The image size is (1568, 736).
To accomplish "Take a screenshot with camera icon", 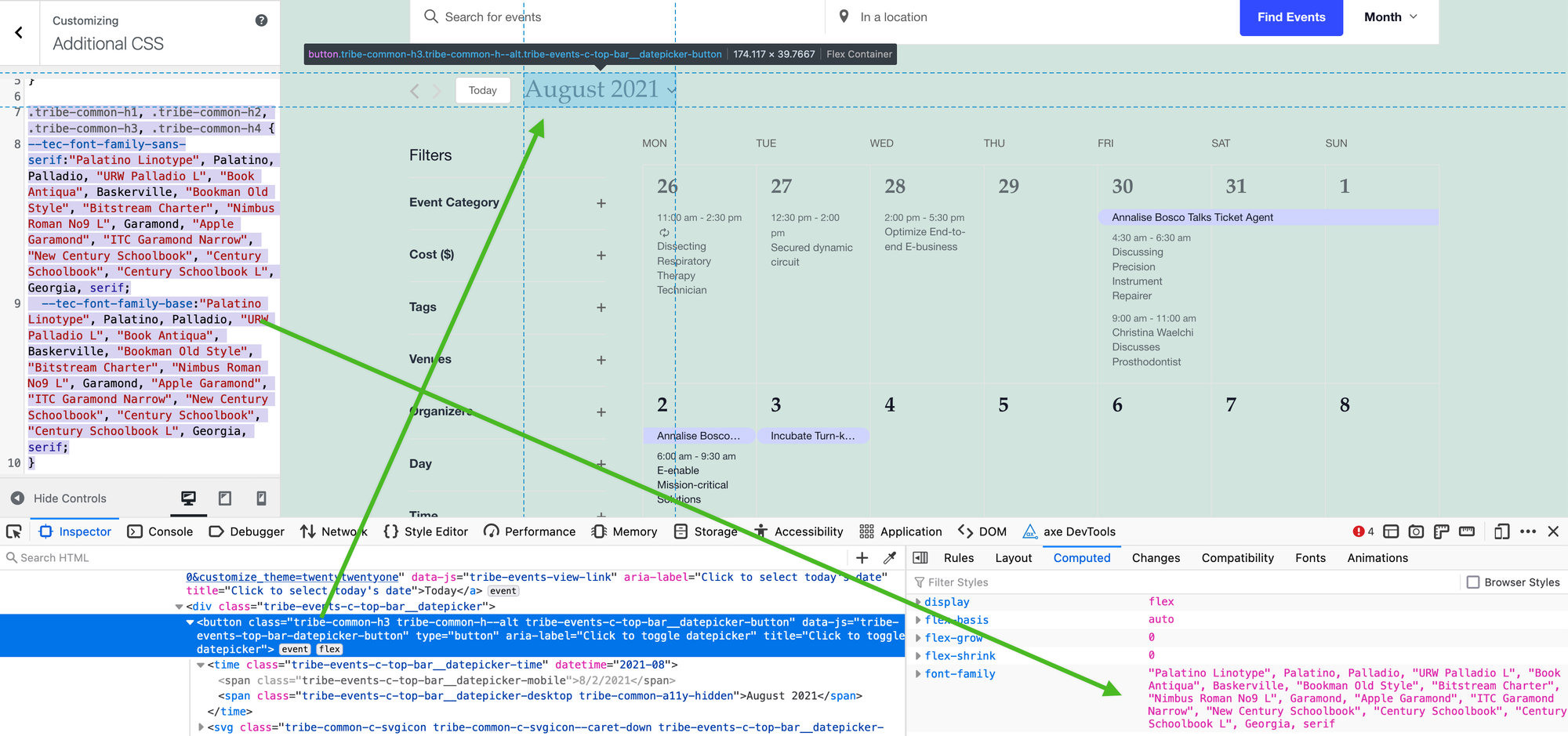I will click(1416, 531).
